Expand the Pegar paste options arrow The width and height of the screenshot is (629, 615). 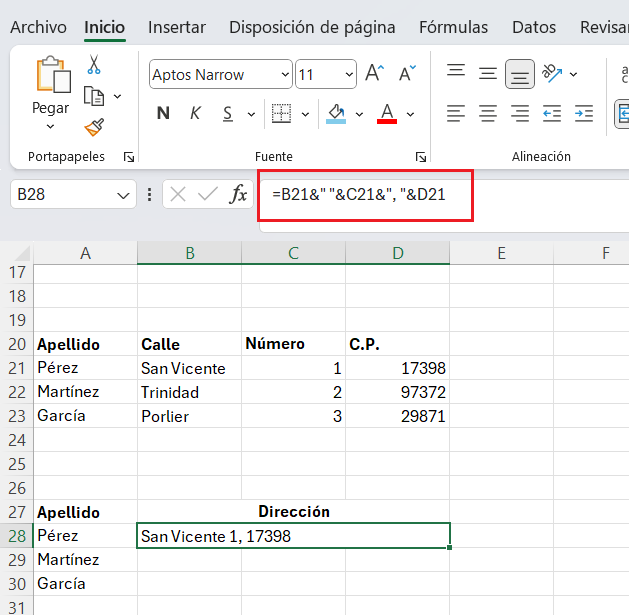click(50, 127)
